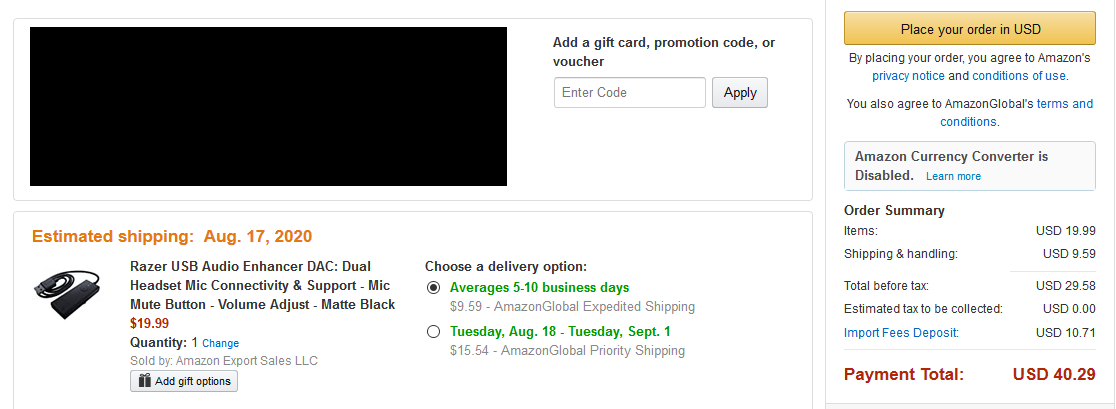Click the $19.99 item price
The image size is (1116, 409).
click(149, 324)
